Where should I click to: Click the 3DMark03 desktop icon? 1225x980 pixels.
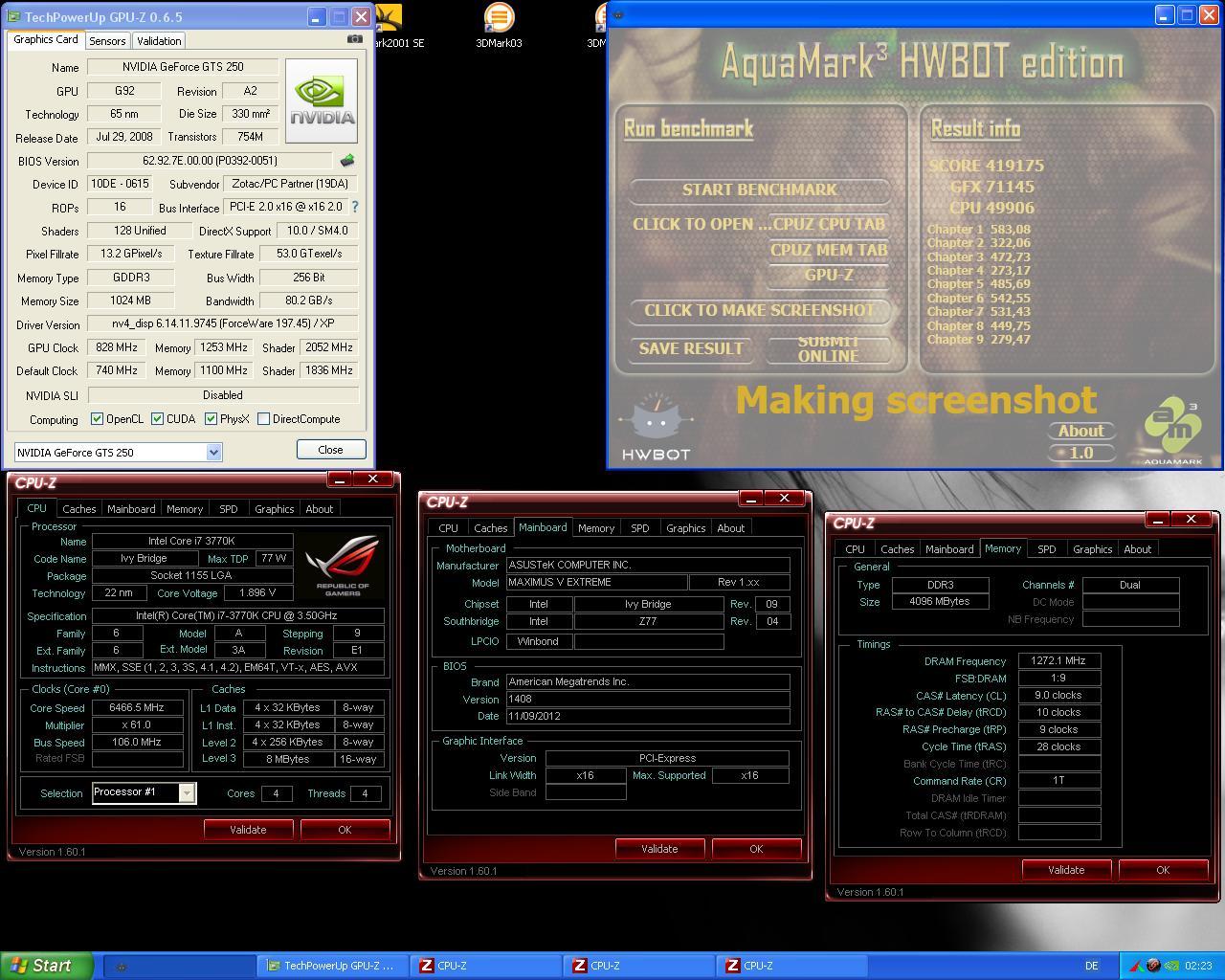click(x=499, y=25)
